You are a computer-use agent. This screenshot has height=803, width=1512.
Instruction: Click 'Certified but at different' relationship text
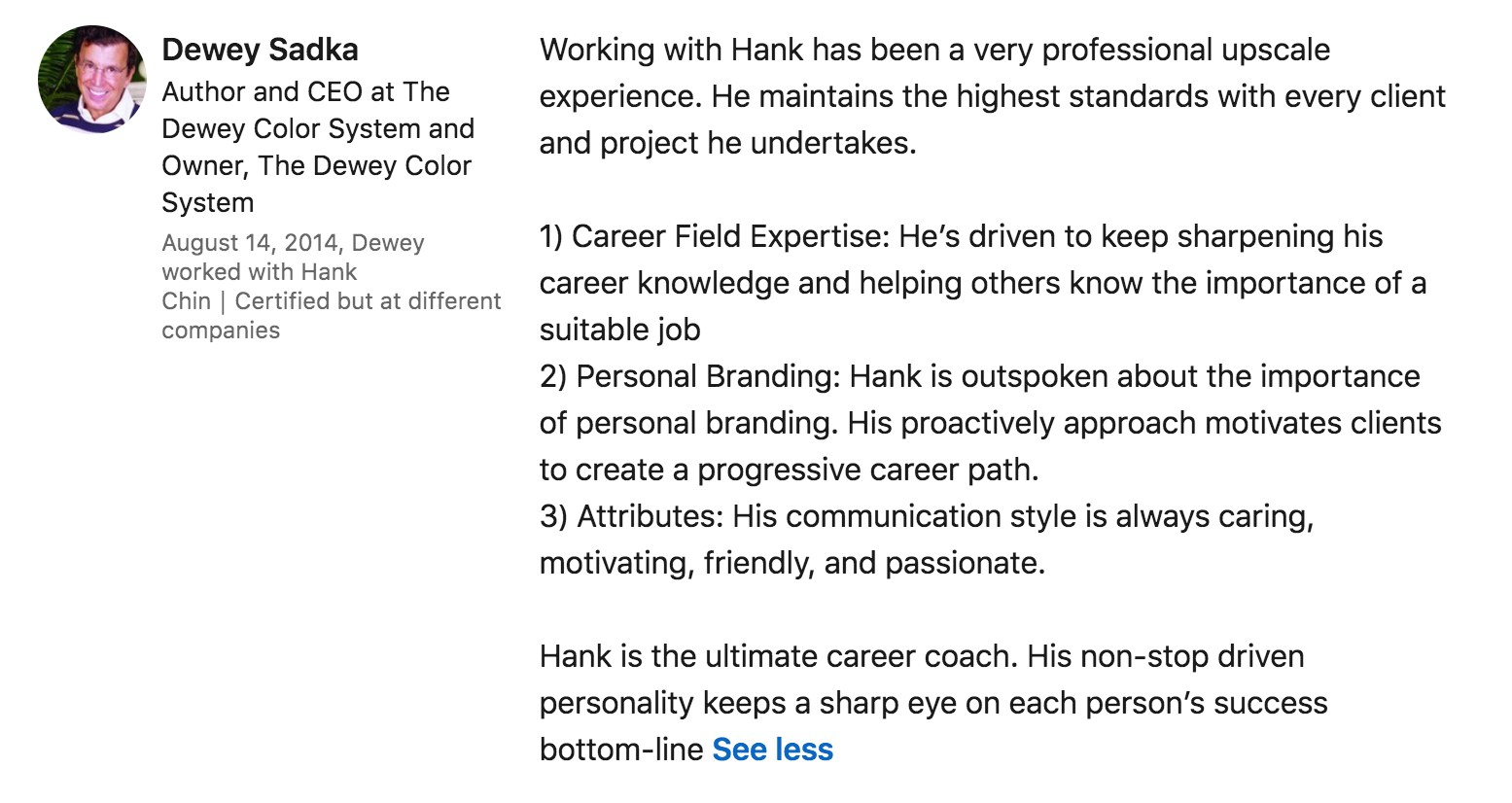pyautogui.click(x=368, y=301)
